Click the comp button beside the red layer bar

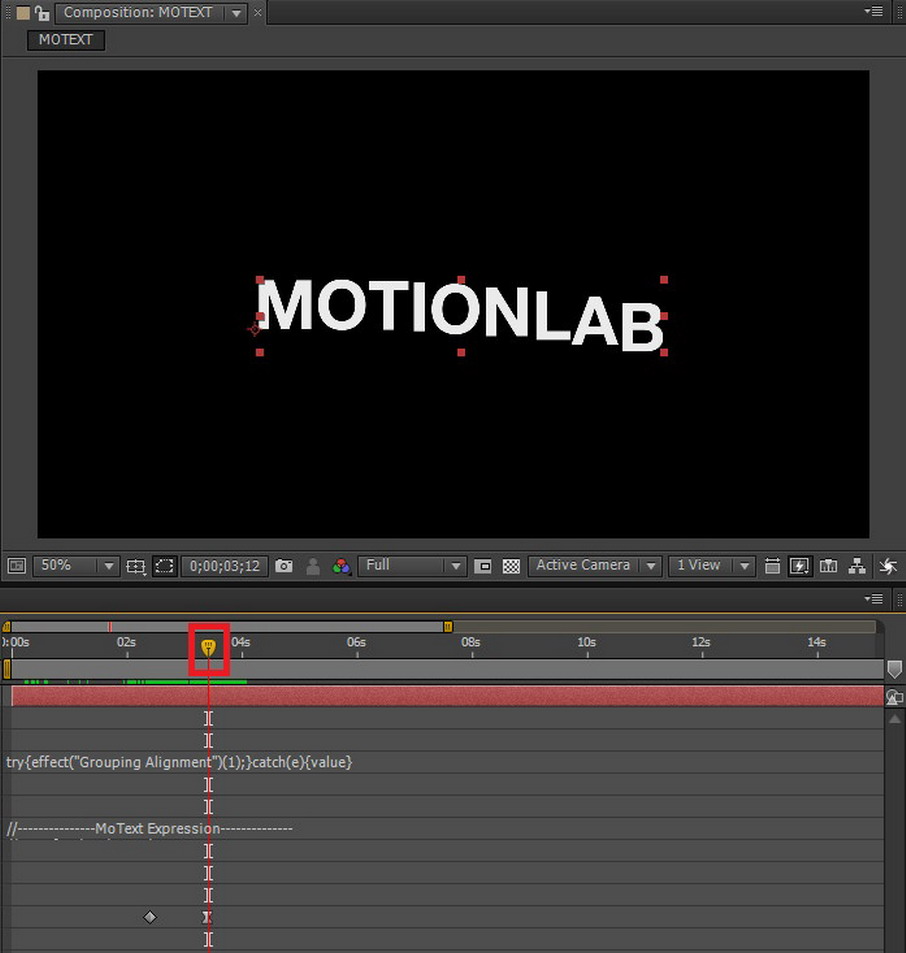[x=894, y=697]
